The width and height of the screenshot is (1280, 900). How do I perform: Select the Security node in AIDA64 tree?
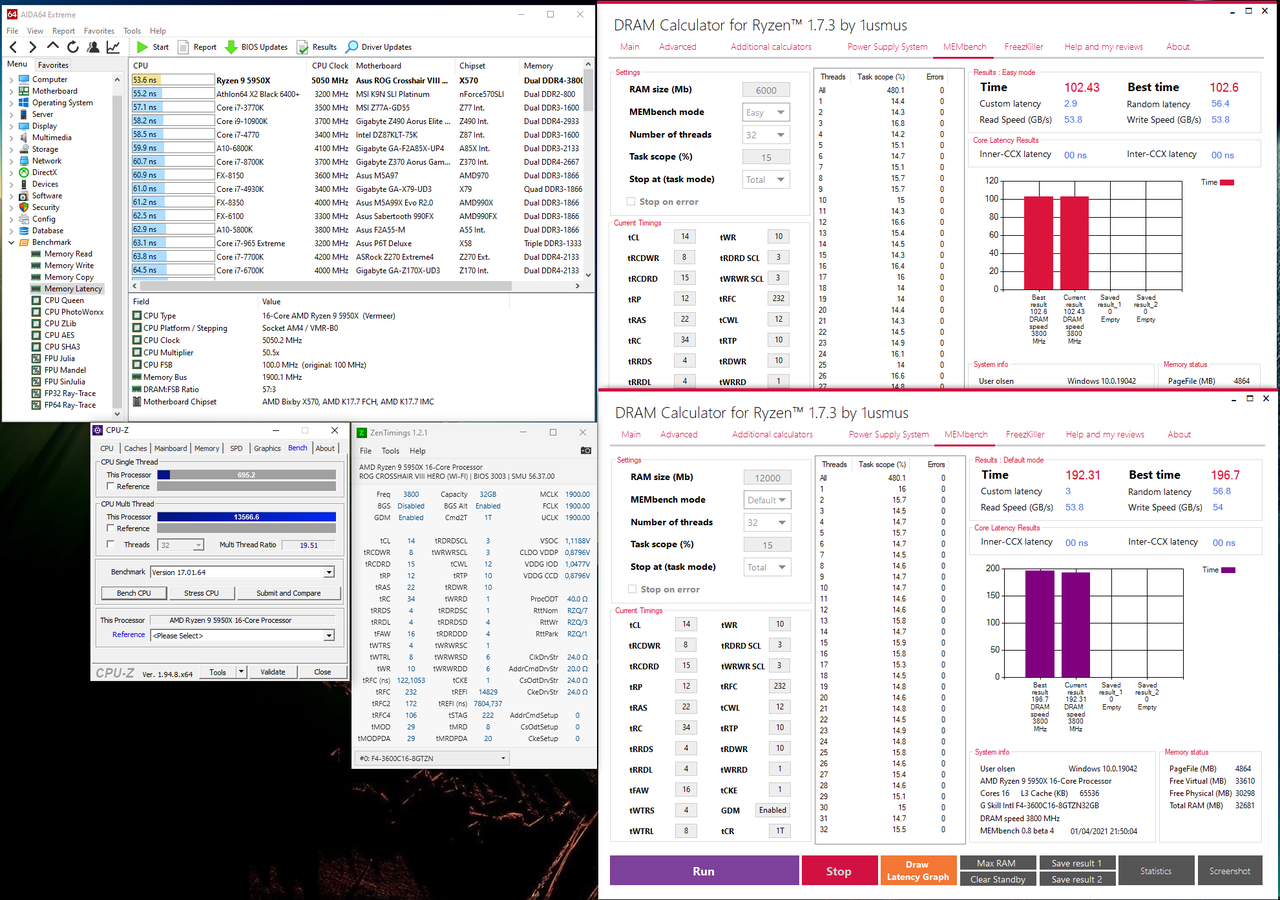pyautogui.click(x=45, y=207)
